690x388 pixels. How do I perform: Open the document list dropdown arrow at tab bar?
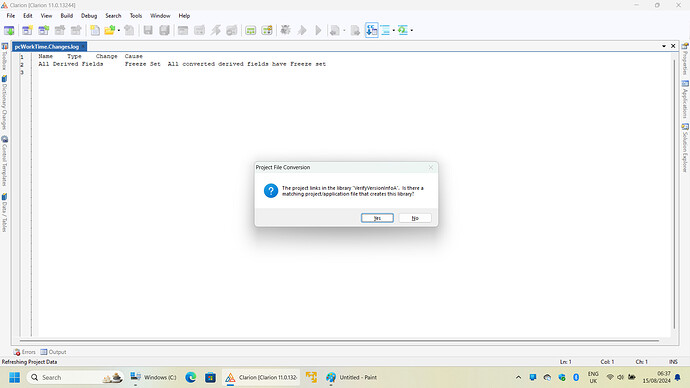(664, 46)
